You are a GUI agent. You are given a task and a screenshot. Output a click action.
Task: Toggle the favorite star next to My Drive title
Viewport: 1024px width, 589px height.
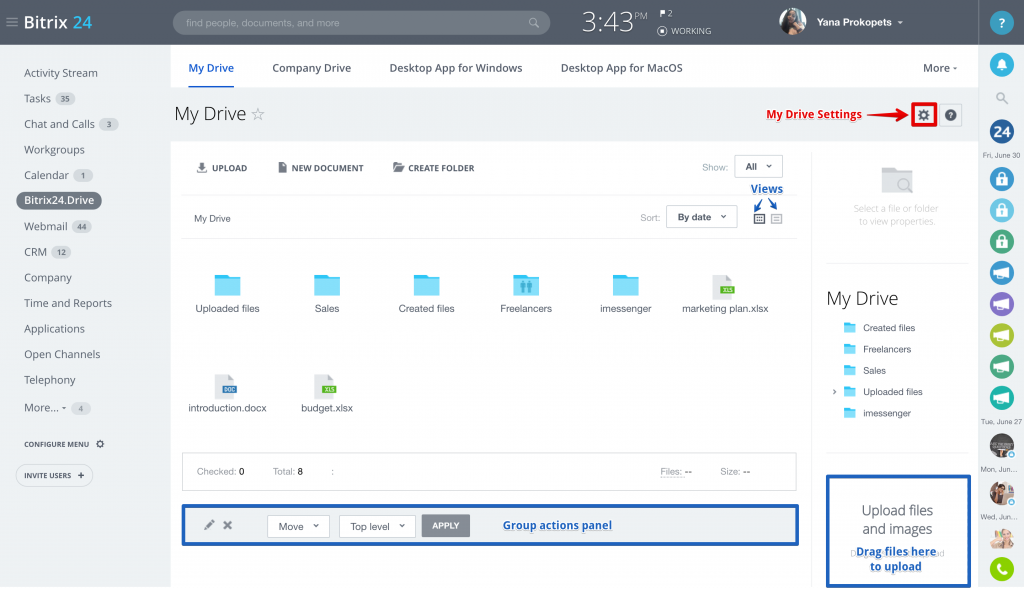click(258, 114)
